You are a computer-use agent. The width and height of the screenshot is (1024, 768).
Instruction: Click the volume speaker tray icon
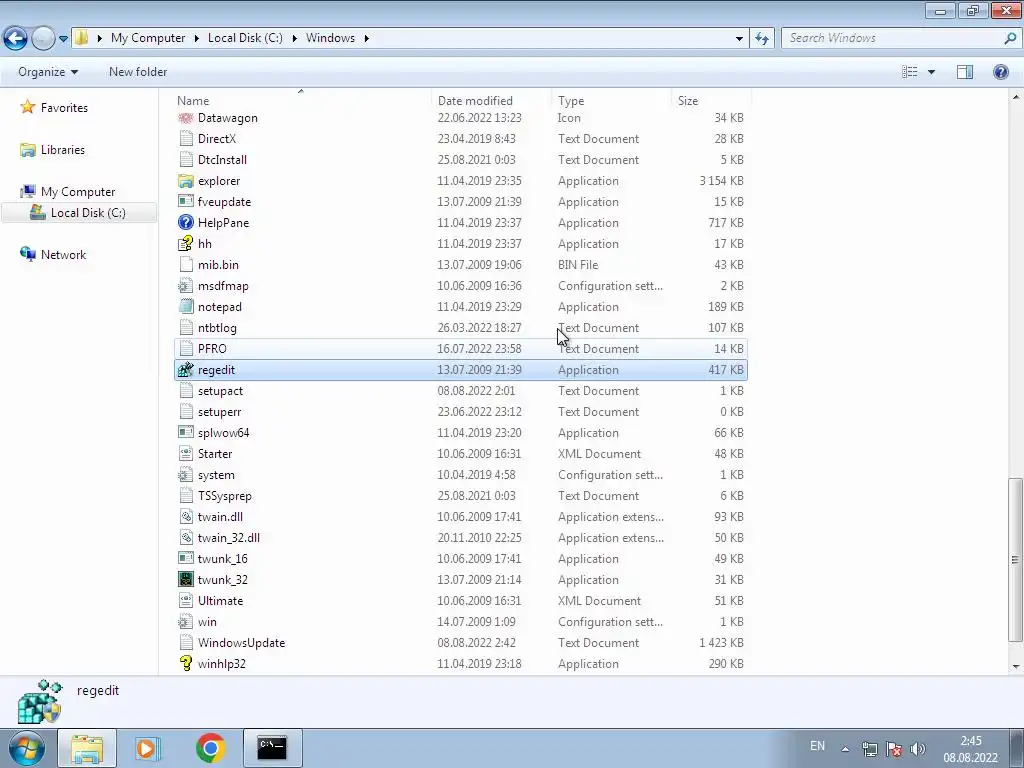pyautogui.click(x=918, y=749)
